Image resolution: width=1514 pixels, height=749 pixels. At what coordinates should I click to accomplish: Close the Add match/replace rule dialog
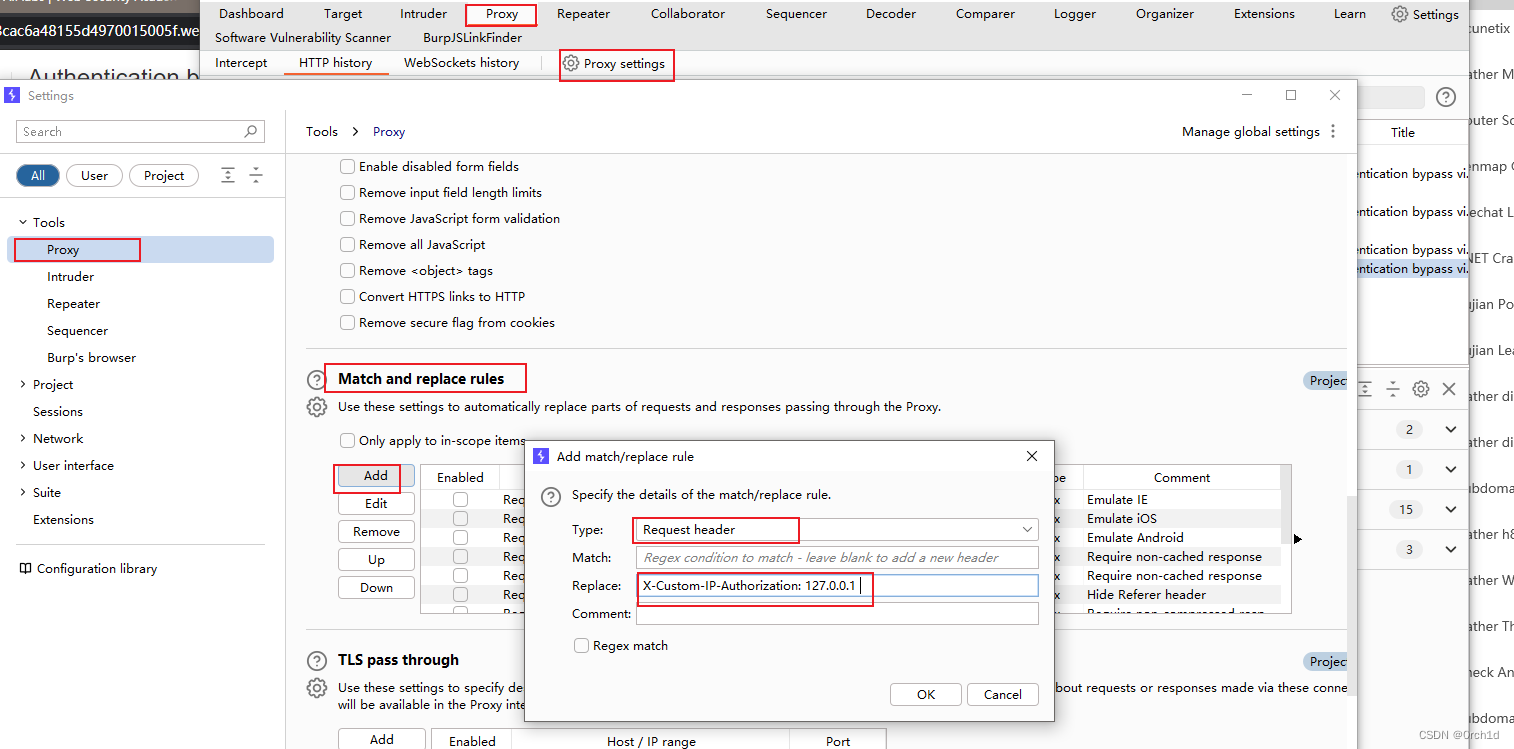[x=1032, y=456]
